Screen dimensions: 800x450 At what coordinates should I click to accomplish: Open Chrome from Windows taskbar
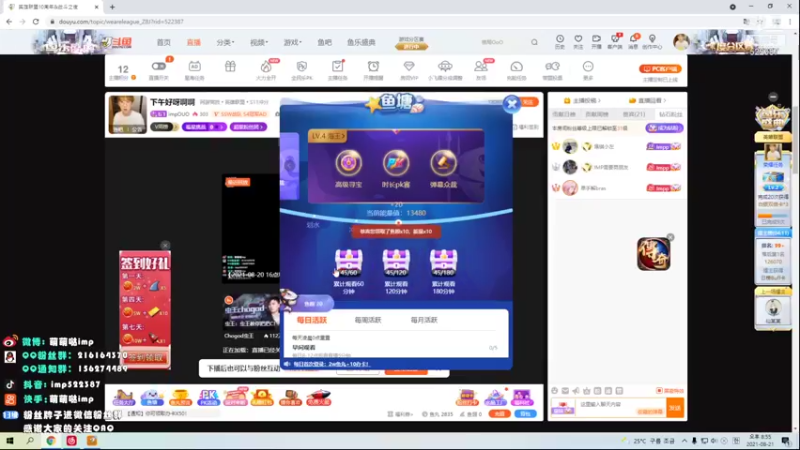pos(51,441)
